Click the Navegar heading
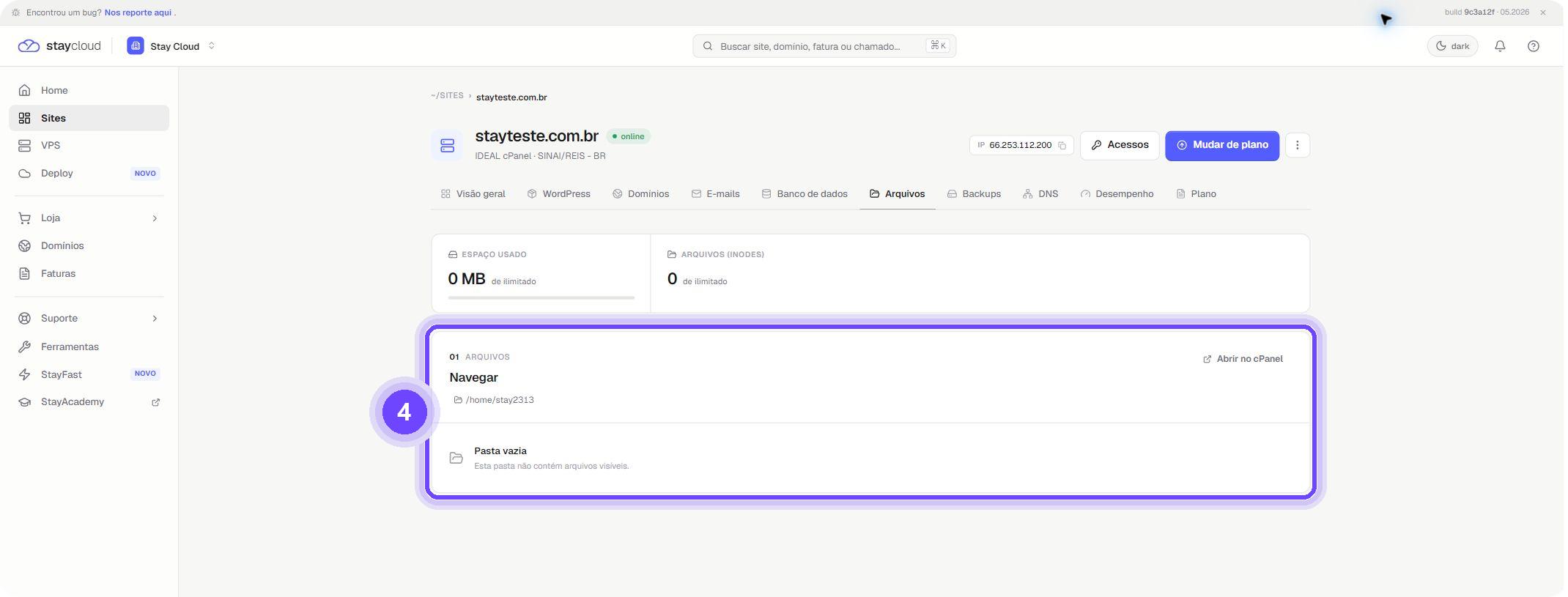The width and height of the screenshot is (1568, 597). pyautogui.click(x=473, y=378)
